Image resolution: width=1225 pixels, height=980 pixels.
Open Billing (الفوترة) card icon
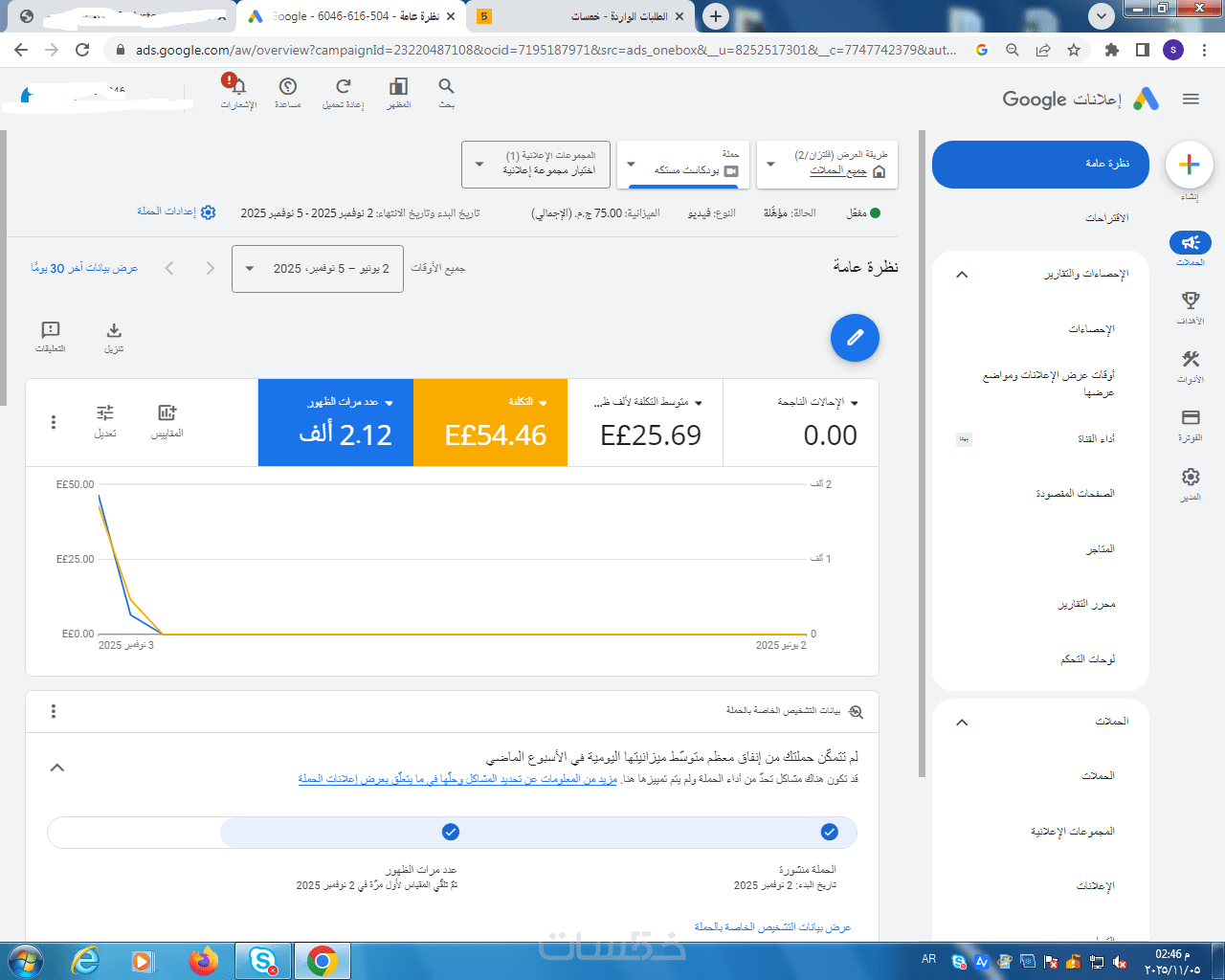1191,418
